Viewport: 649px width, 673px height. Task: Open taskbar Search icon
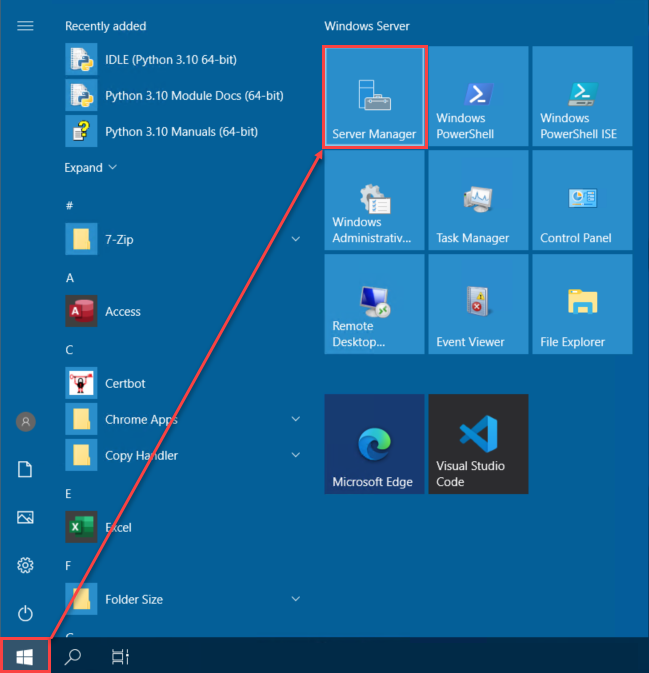73,656
